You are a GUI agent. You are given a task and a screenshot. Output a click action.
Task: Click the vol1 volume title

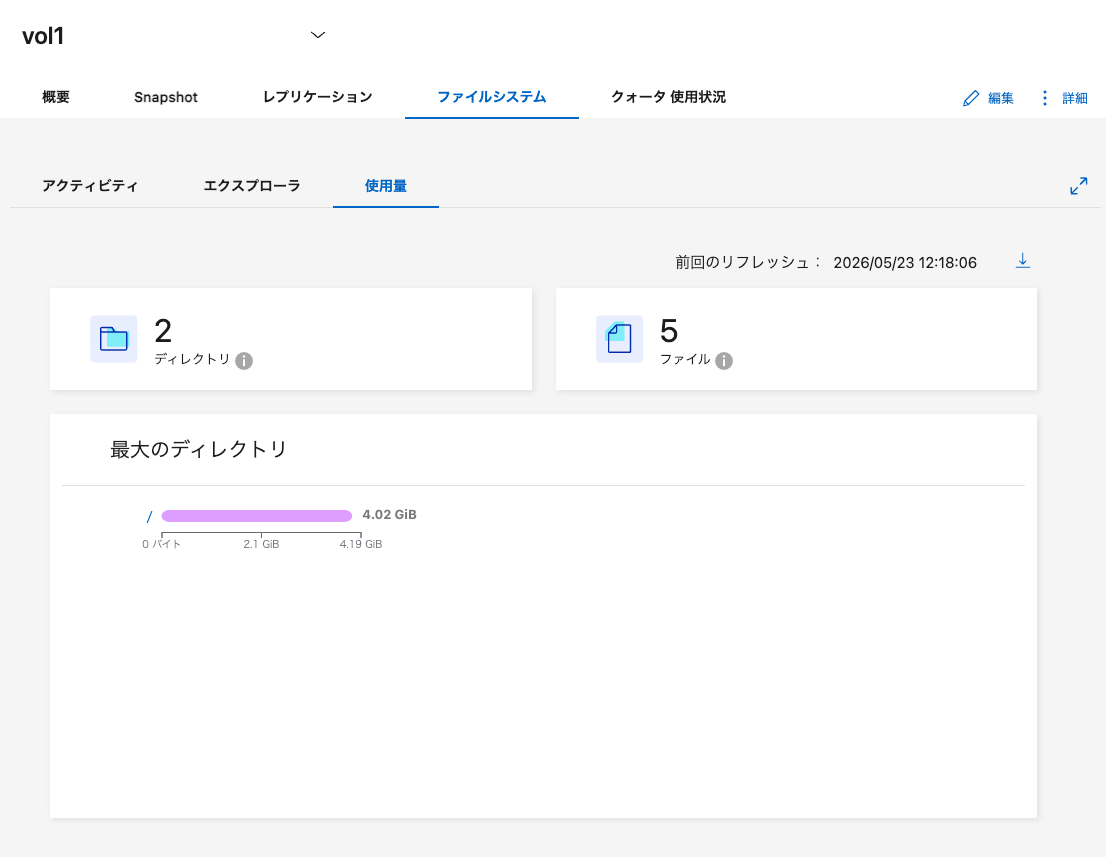click(x=43, y=36)
